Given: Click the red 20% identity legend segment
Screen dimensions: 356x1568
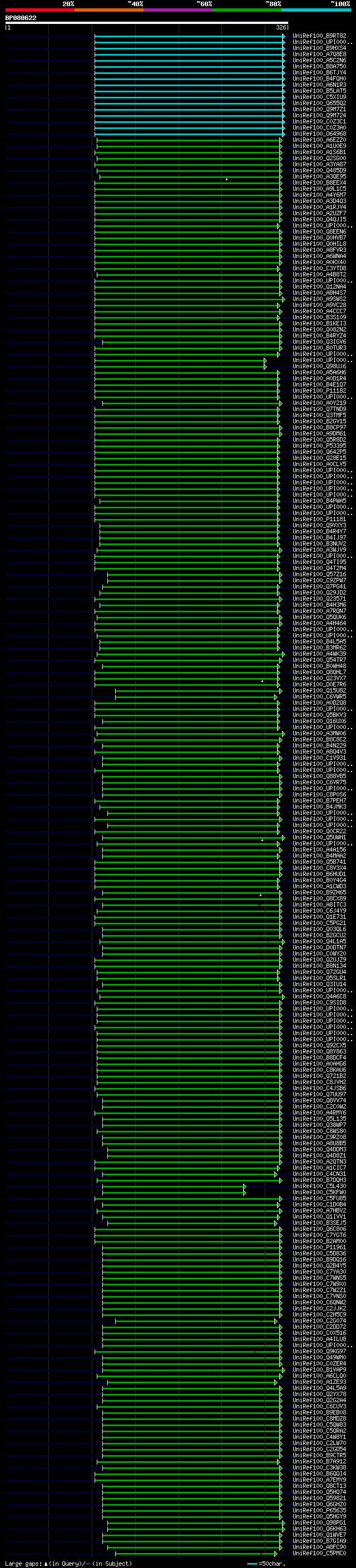Looking at the screenshot, I should click(39, 10).
